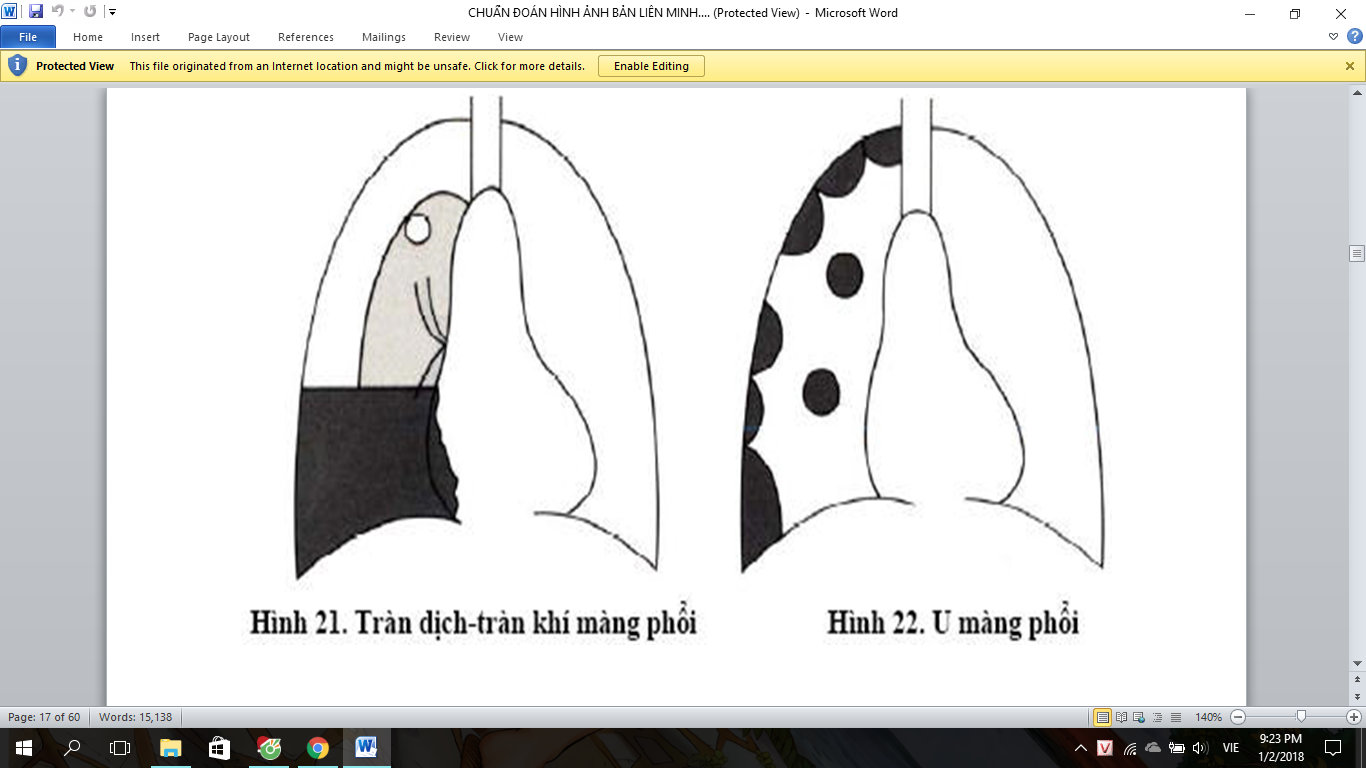This screenshot has width=1366, height=768.
Task: Click the Previous Page browse arrow
Action: click(1357, 681)
